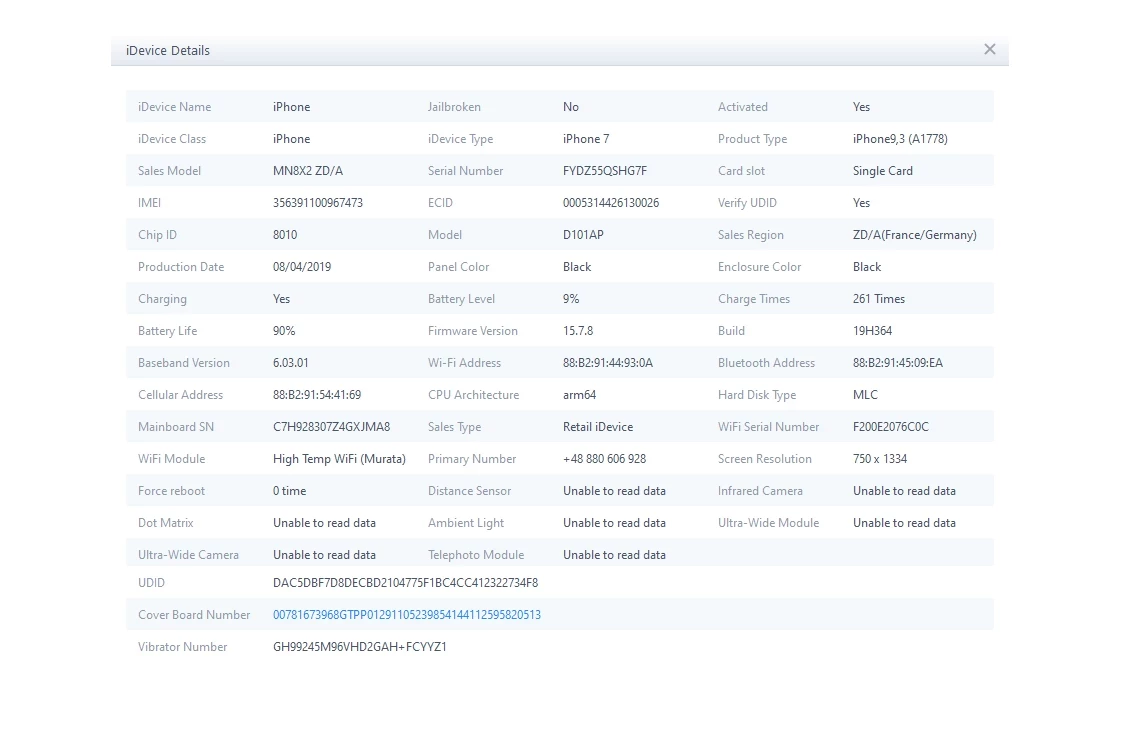Click the Ultra-Wide Module Unable to read data
The width and height of the screenshot is (1124, 745).
tap(904, 523)
